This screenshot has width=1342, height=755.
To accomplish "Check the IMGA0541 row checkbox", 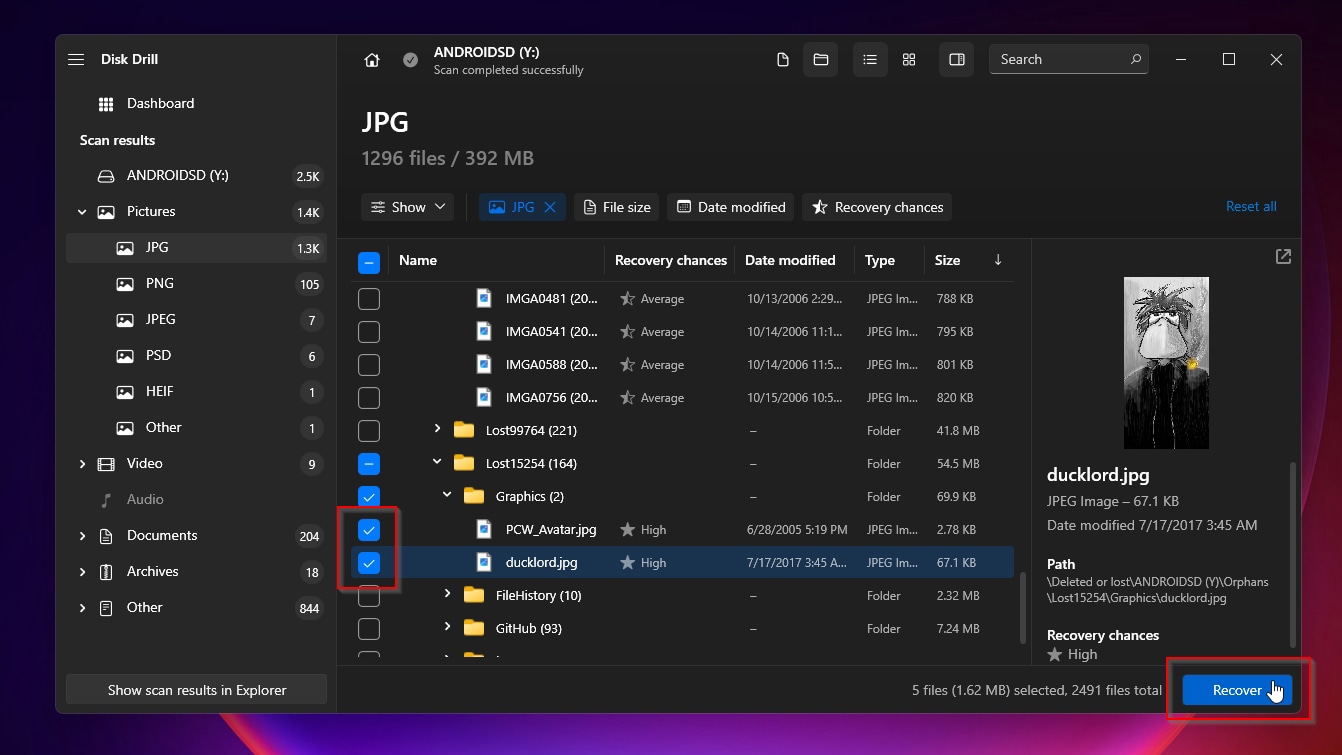I will [x=369, y=332].
